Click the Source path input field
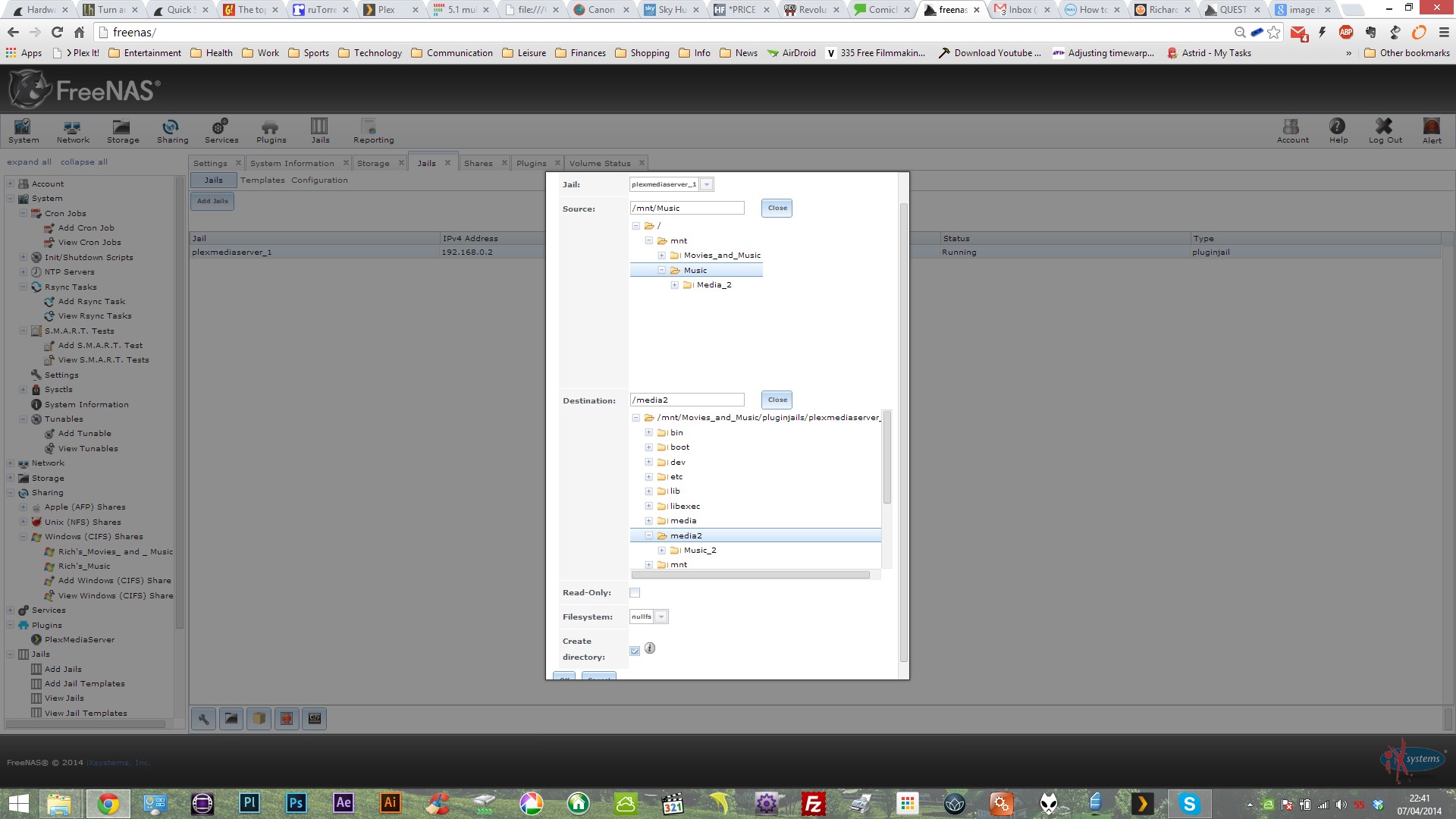The width and height of the screenshot is (1456, 819). [x=687, y=208]
